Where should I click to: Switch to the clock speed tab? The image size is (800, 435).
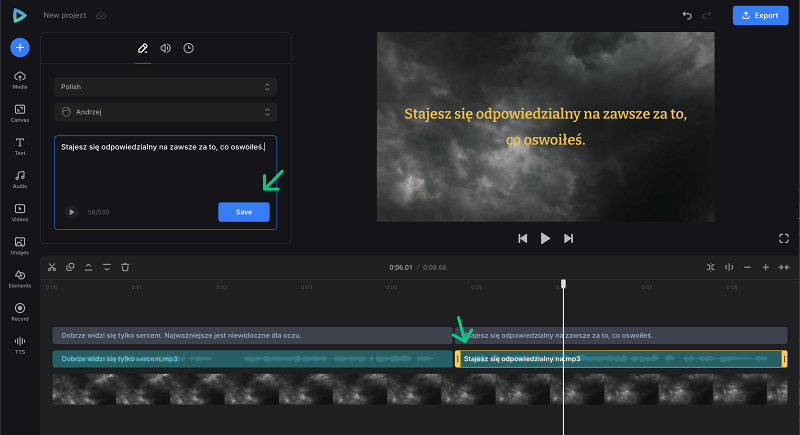click(189, 48)
